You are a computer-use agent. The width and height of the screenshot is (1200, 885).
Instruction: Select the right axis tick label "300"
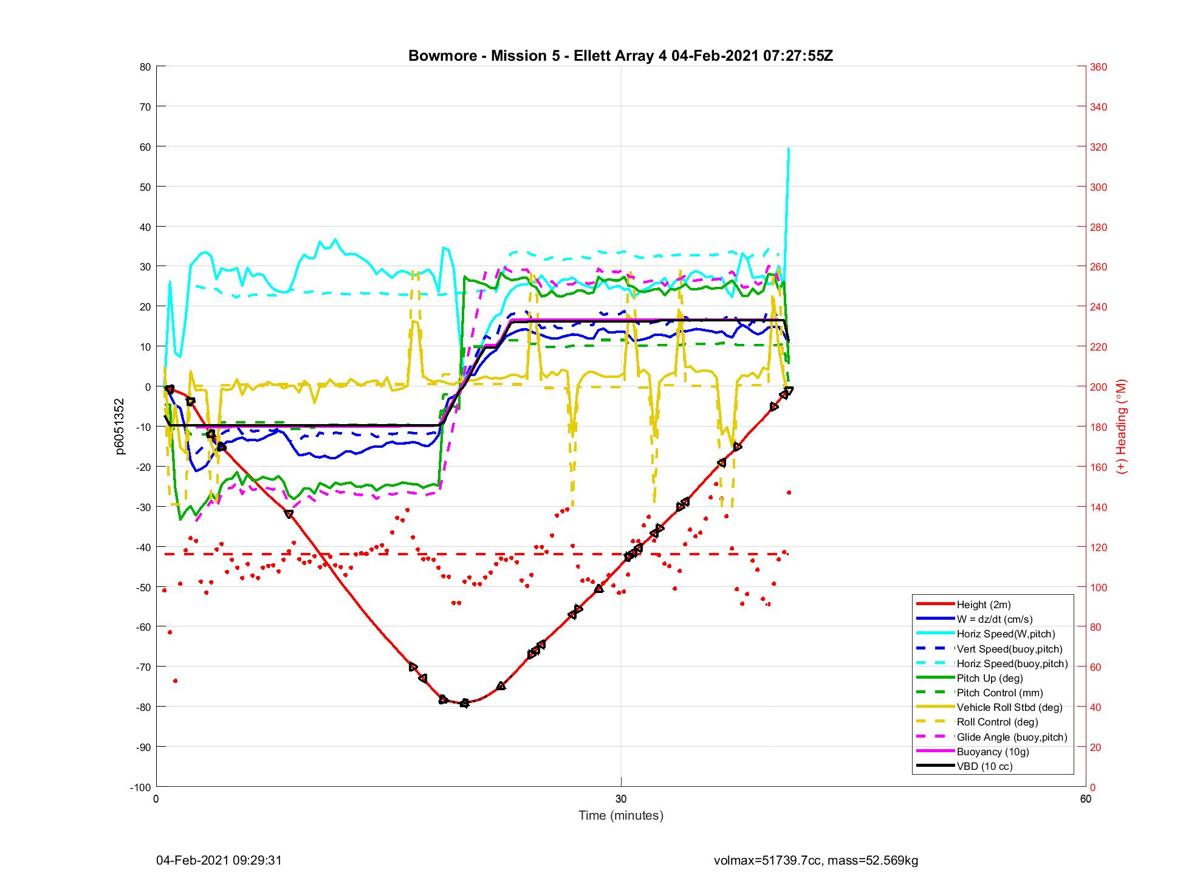pyautogui.click(x=1098, y=187)
